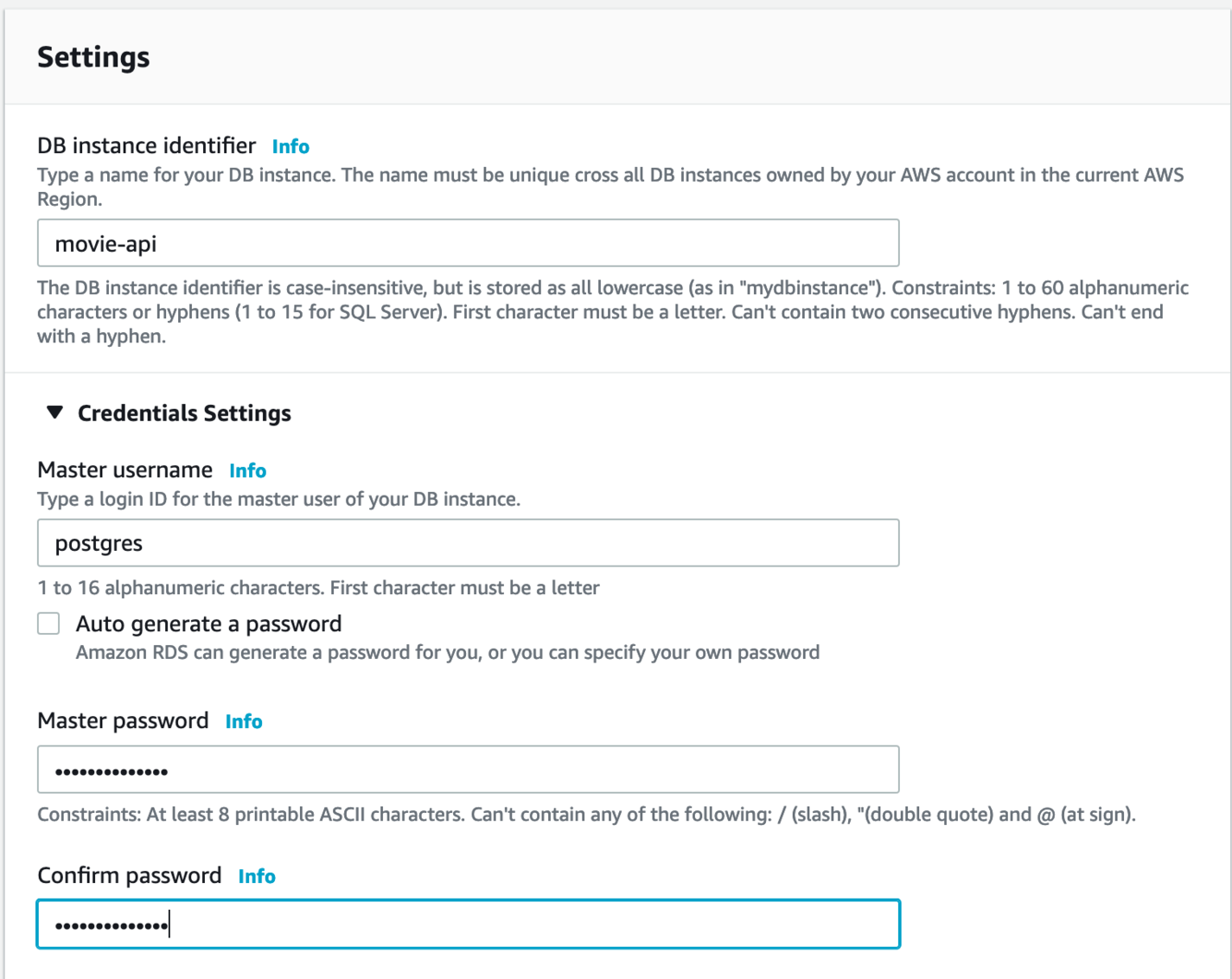Click the 'Amazon RDS can generate a password' description
This screenshot has height=979, width=1232.
[x=447, y=652]
